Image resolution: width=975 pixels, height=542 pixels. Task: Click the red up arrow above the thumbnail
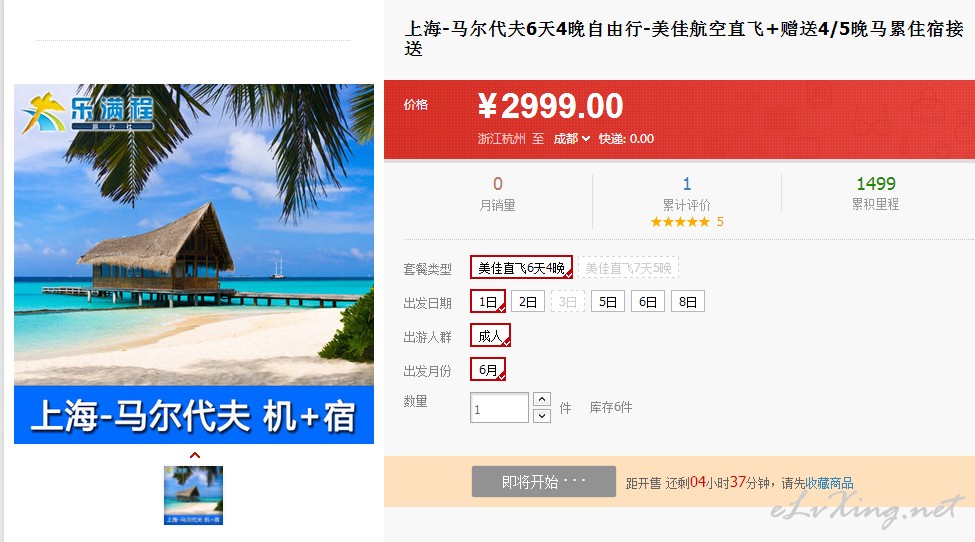(195, 455)
